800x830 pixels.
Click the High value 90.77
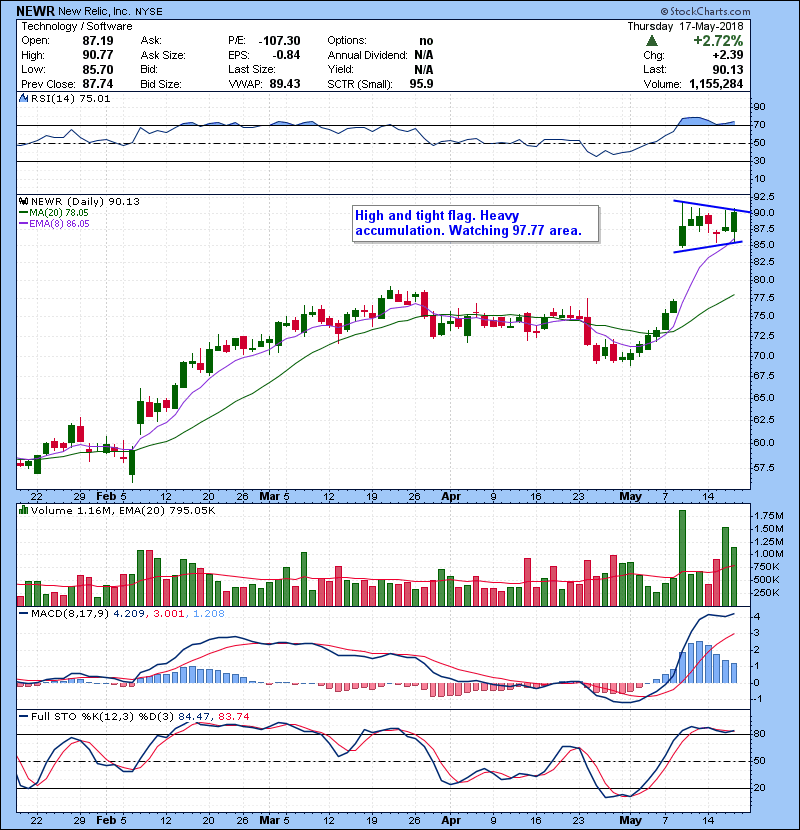tap(97, 55)
